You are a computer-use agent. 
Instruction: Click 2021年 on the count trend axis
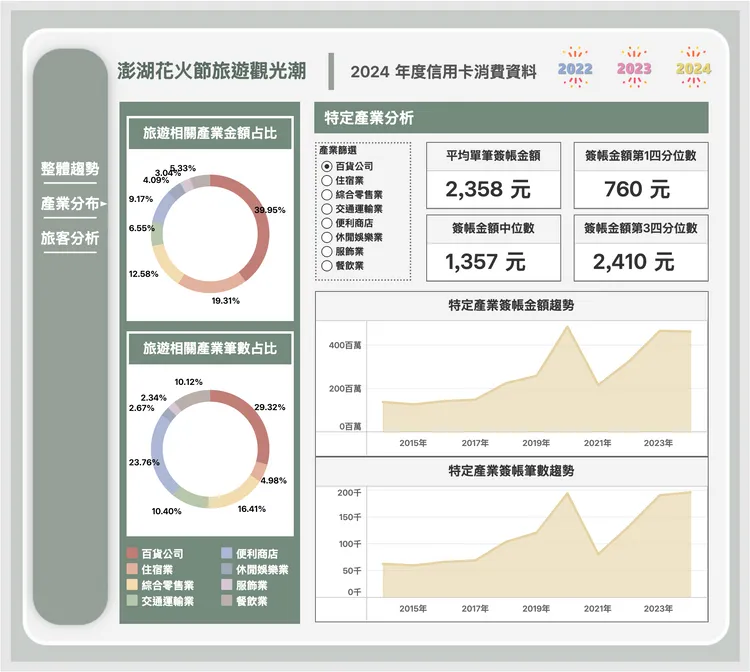pos(597,609)
